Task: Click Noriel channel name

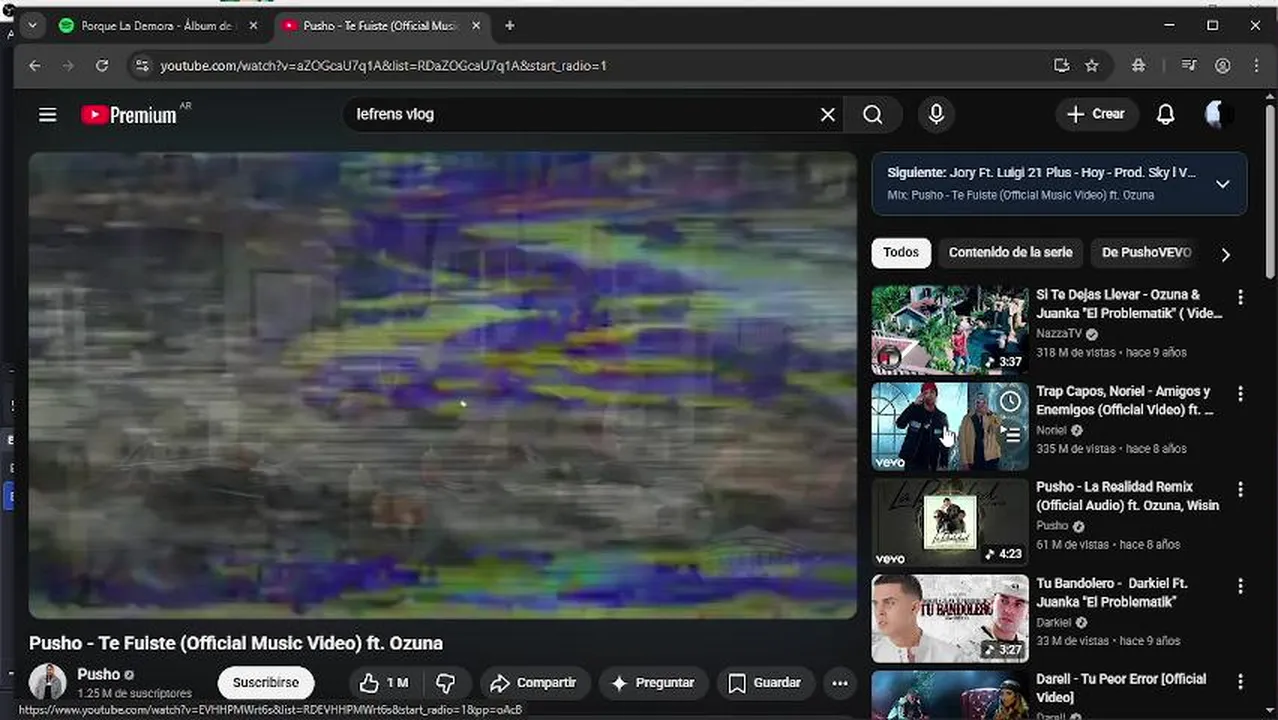Action: [1051, 430]
